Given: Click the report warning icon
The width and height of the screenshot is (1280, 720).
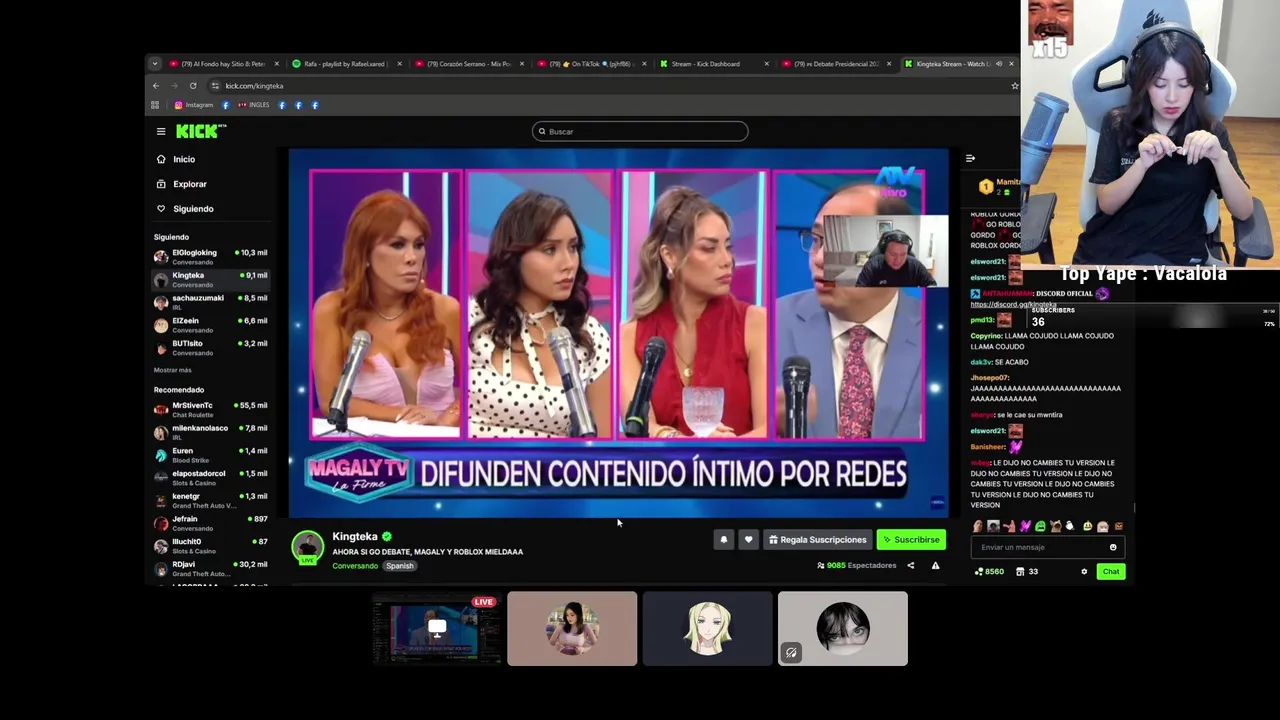Looking at the screenshot, I should coord(935,566).
